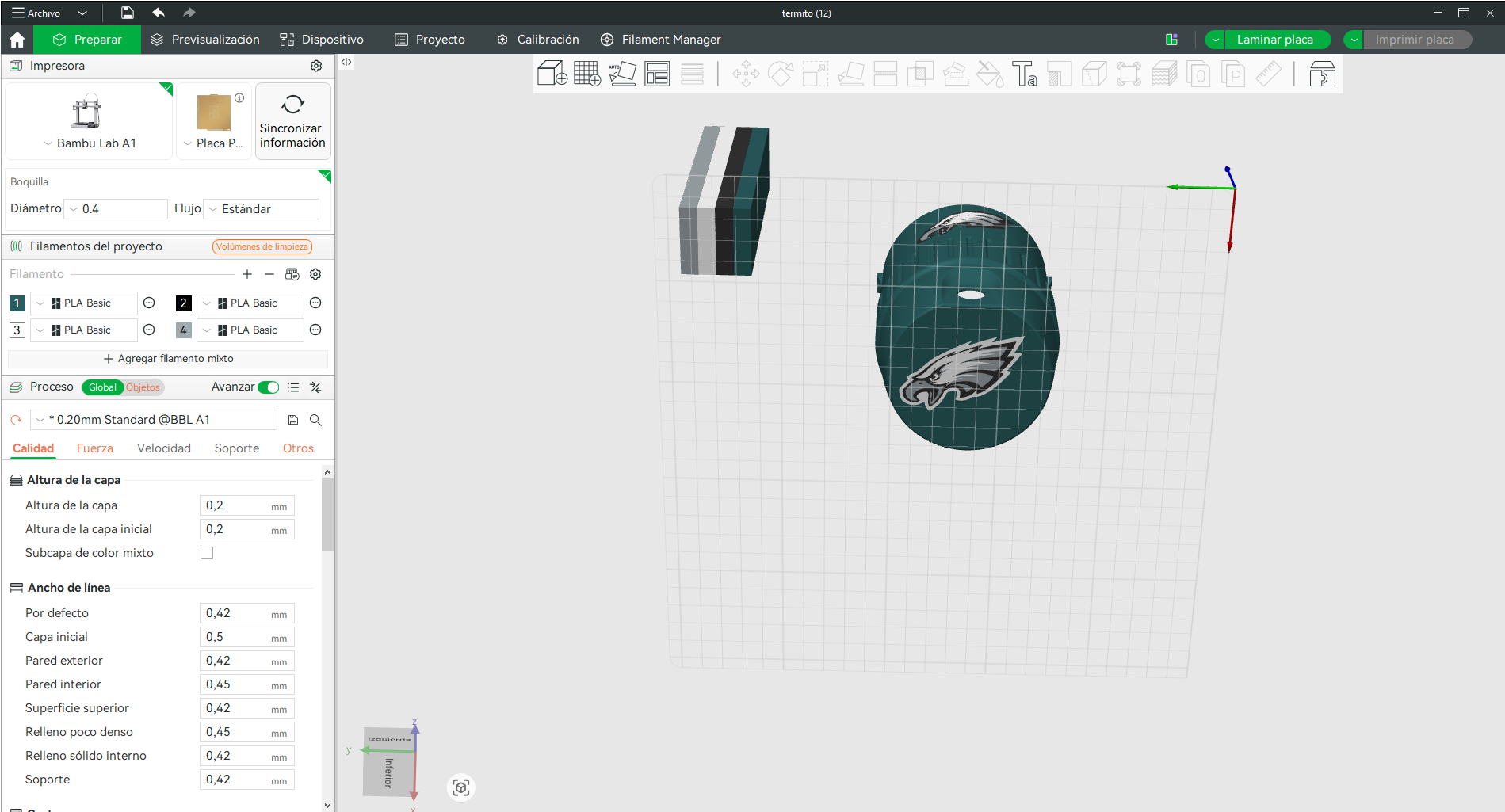
Task: Click the save preset icon beside process profile
Action: tap(293, 420)
